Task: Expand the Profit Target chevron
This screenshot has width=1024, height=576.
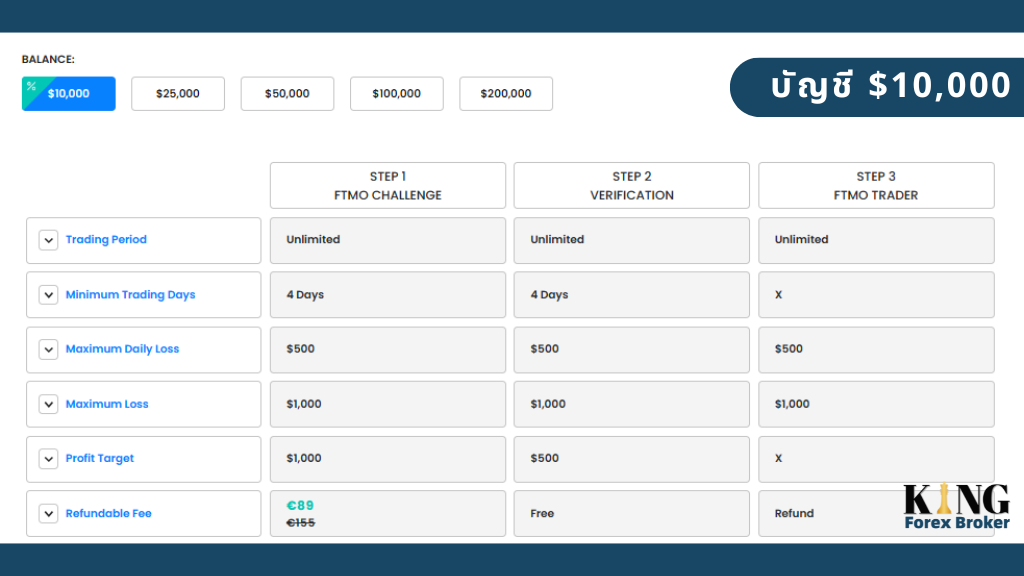Action: [48, 458]
